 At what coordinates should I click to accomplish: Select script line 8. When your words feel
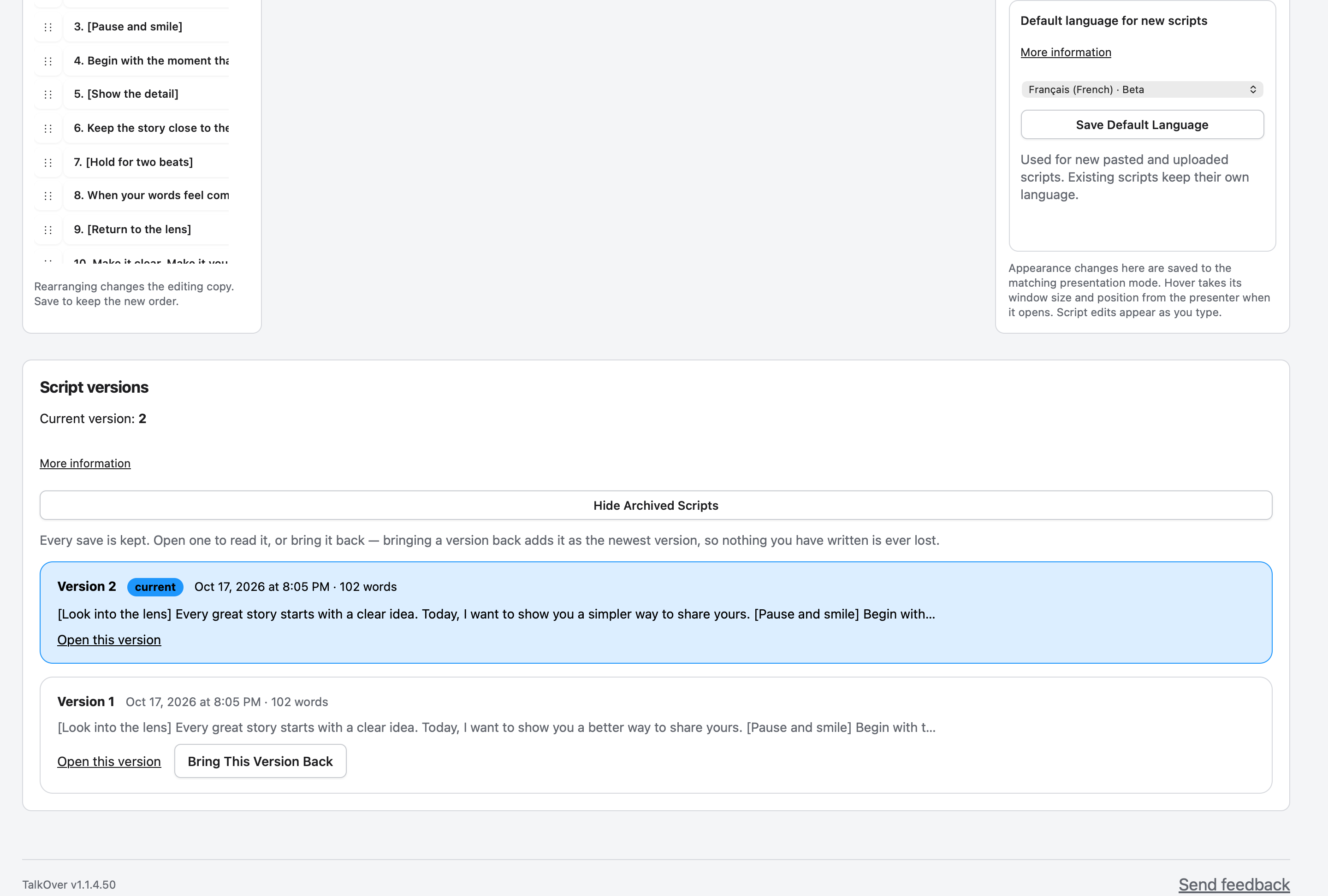click(x=146, y=196)
